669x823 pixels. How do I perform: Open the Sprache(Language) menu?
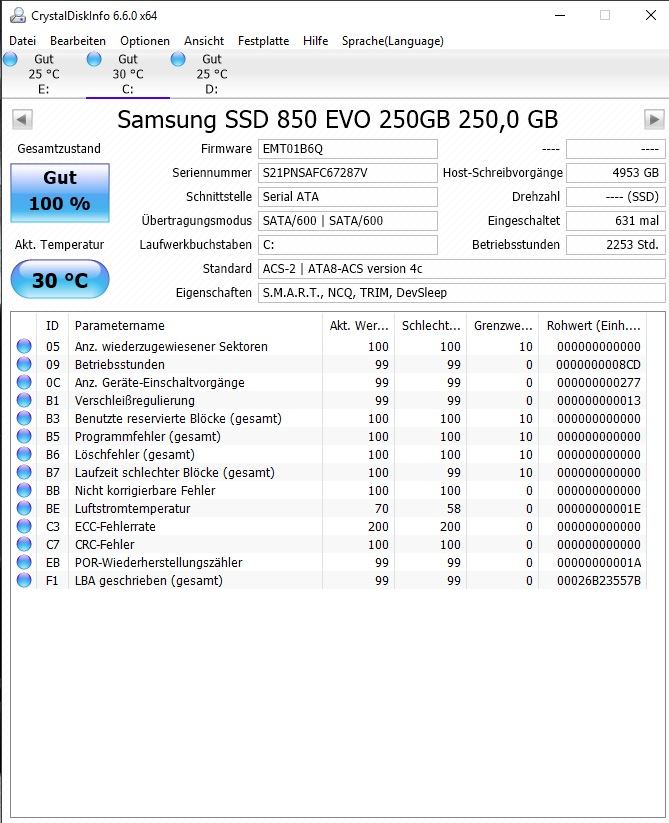(392, 41)
